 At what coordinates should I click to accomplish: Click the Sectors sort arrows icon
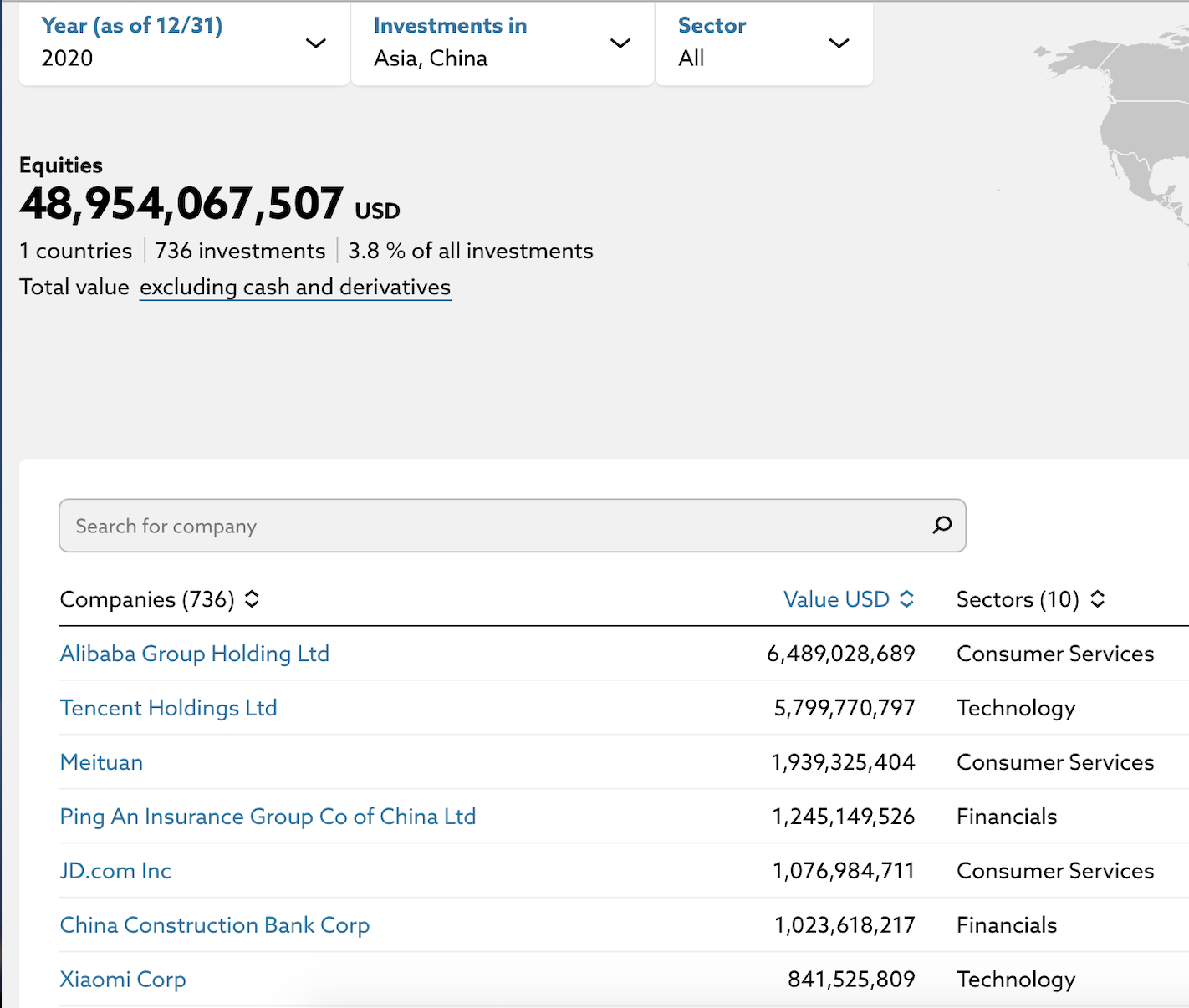pyautogui.click(x=1098, y=599)
